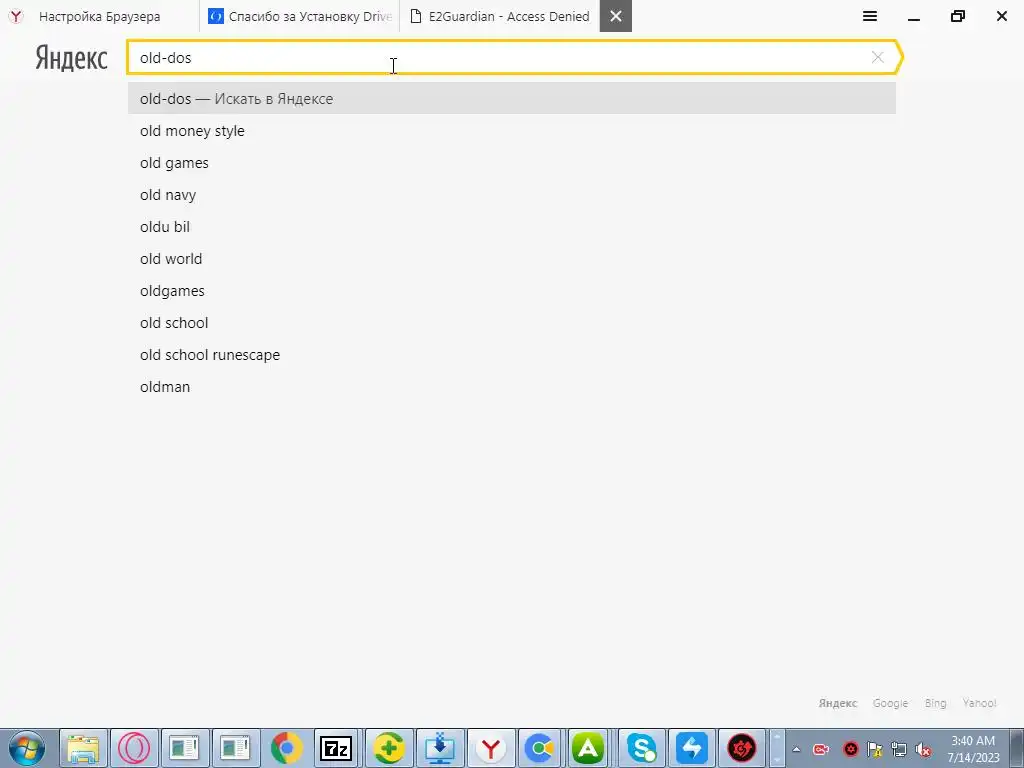The image size is (1024, 768).
Task: Open Skype from the taskbar
Action: [x=642, y=748]
